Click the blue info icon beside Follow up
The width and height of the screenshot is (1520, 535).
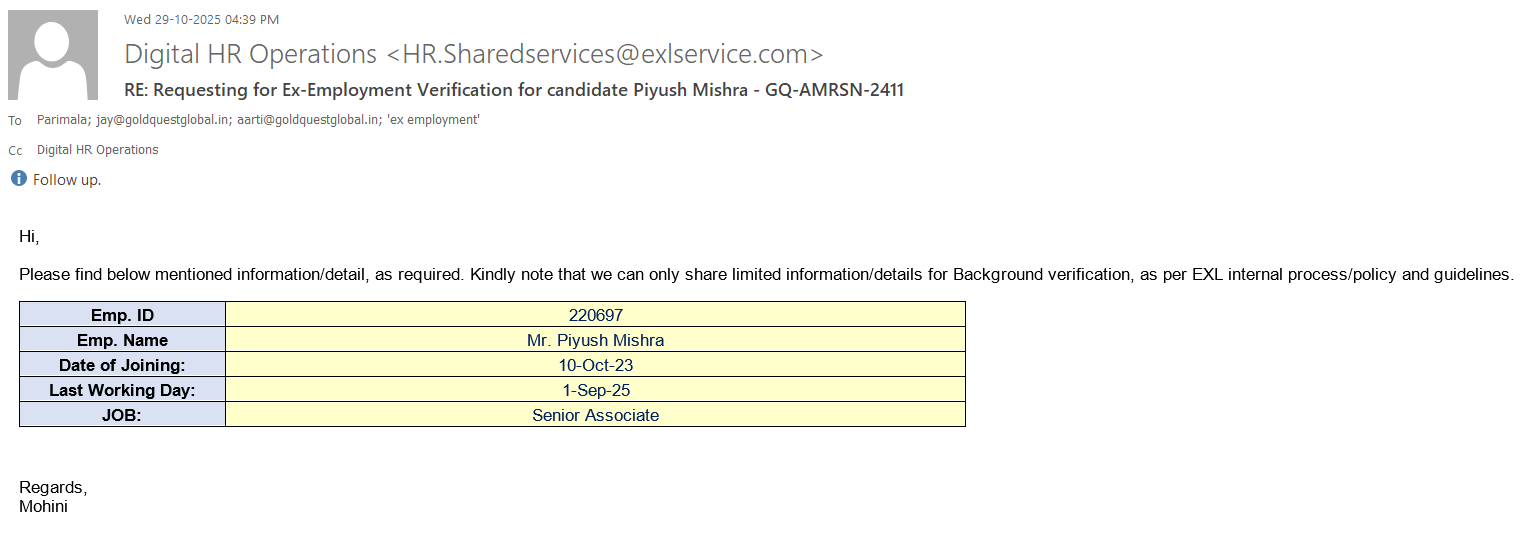click(x=18, y=179)
